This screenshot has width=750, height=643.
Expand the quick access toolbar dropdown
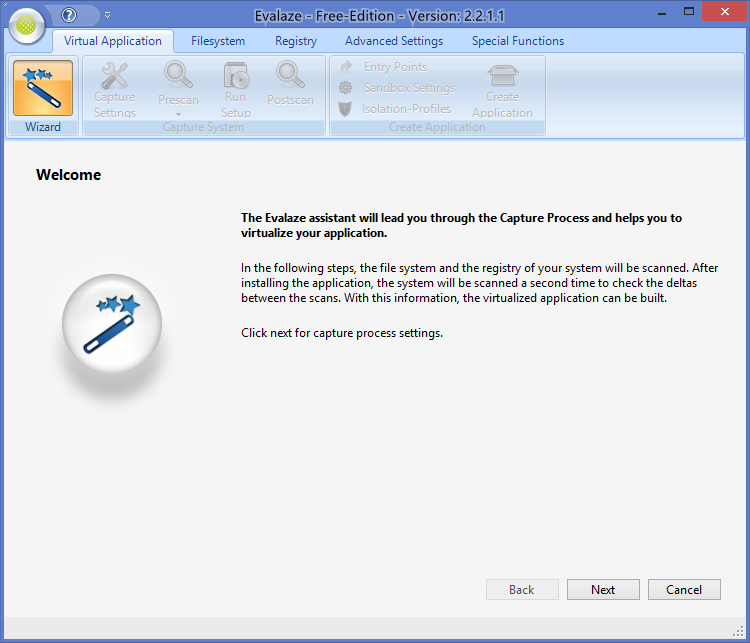pos(108,15)
